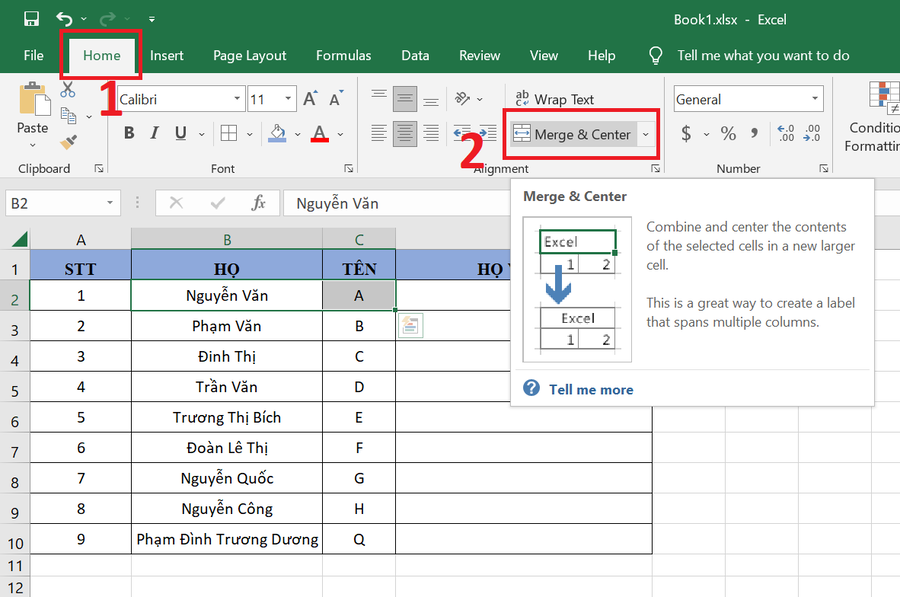Screen dimensions: 900x597
Task: Cut the selection with the scissors icon
Action: click(68, 90)
